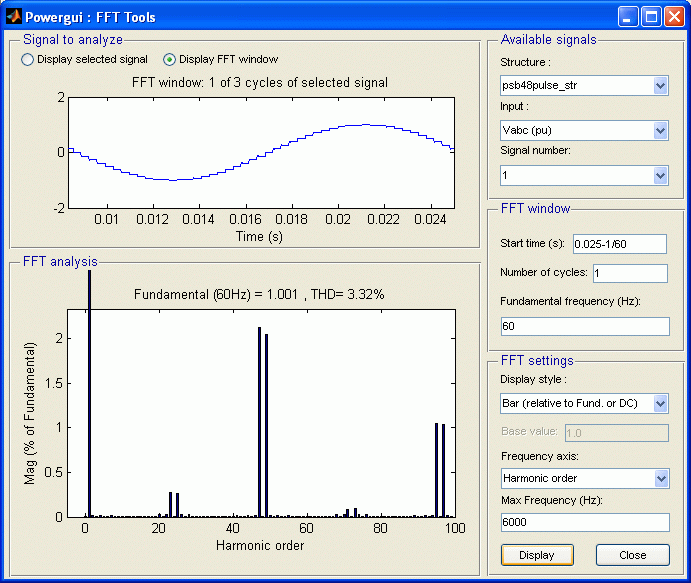The width and height of the screenshot is (691, 583).
Task: Select the Max Frequency field showing 6000
Action: coord(584,522)
